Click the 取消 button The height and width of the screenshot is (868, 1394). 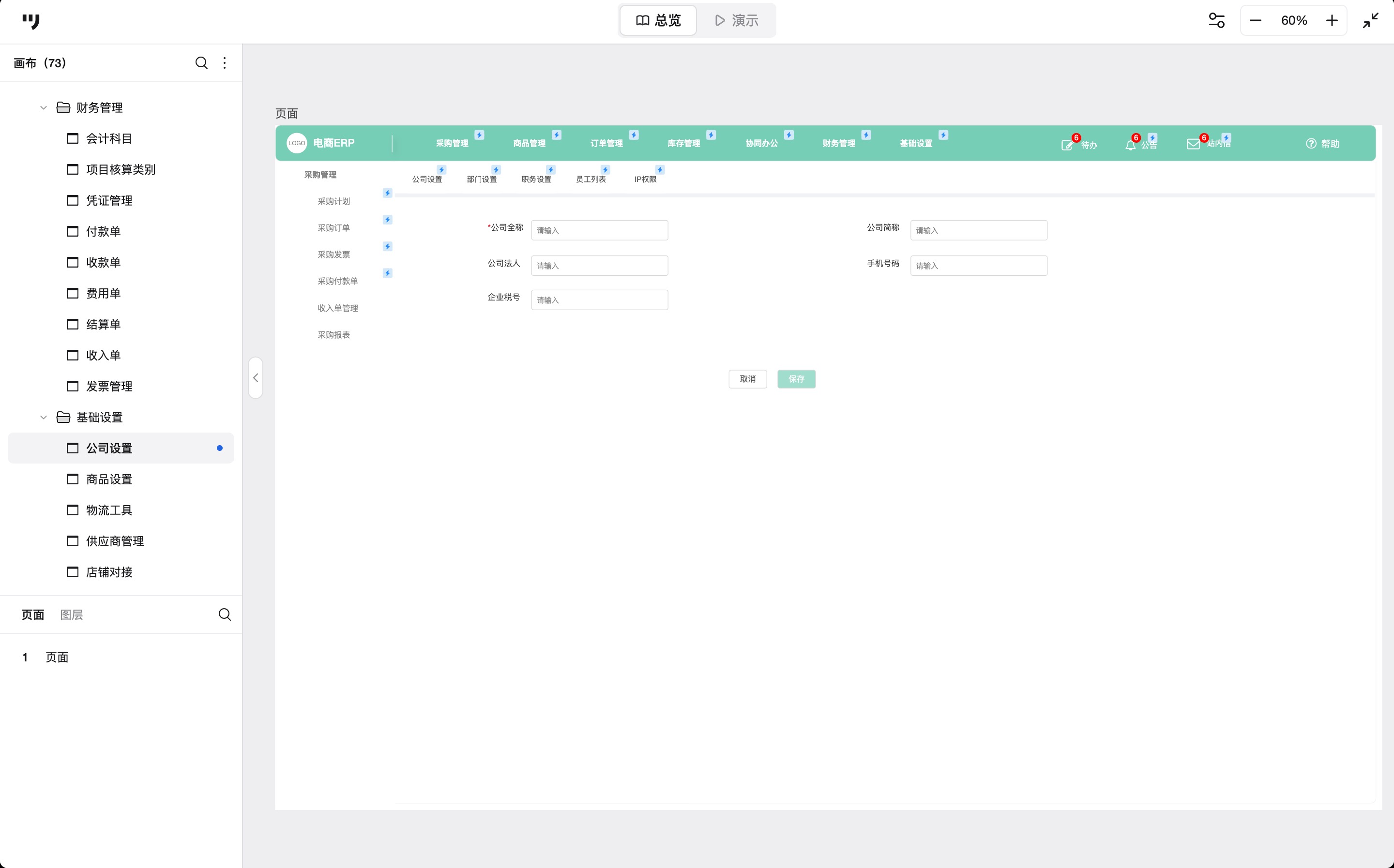coord(747,379)
